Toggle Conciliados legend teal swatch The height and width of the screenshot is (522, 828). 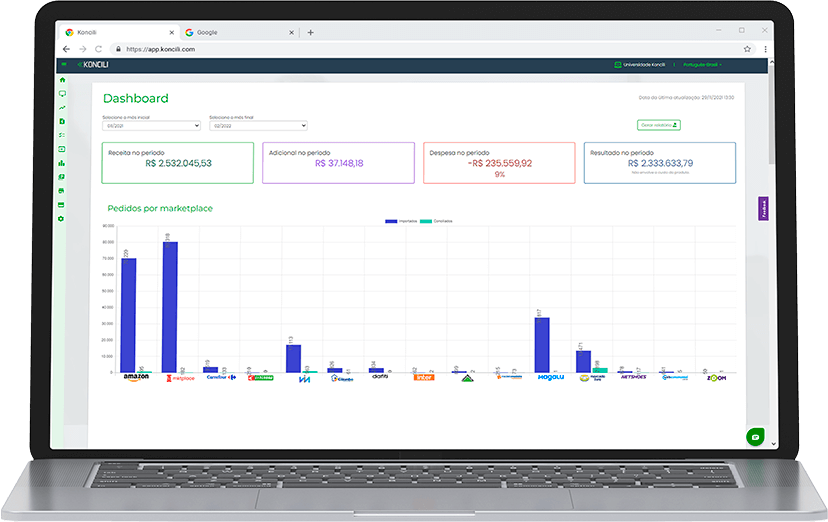(426, 221)
